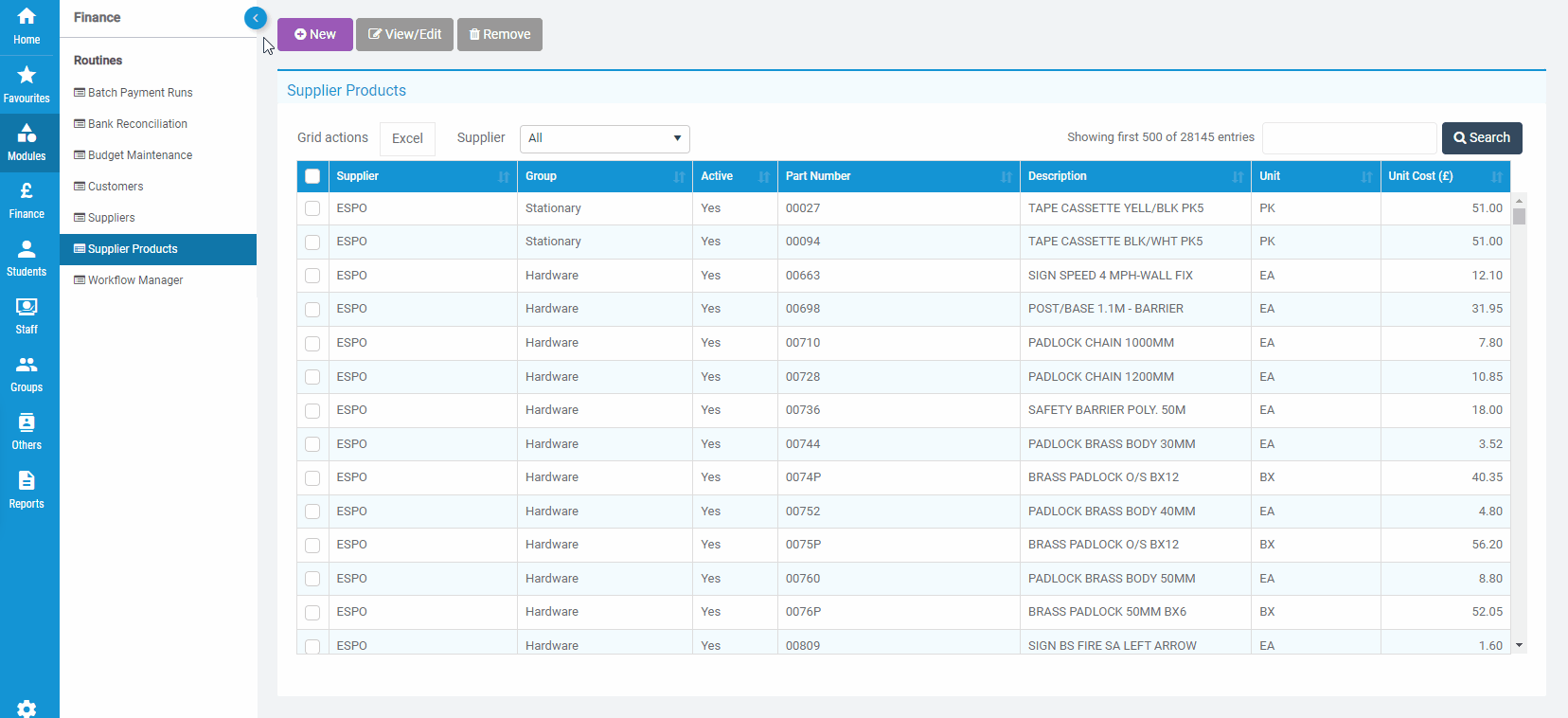
Task: Tick checkbox for part 00710
Action: (x=312, y=343)
